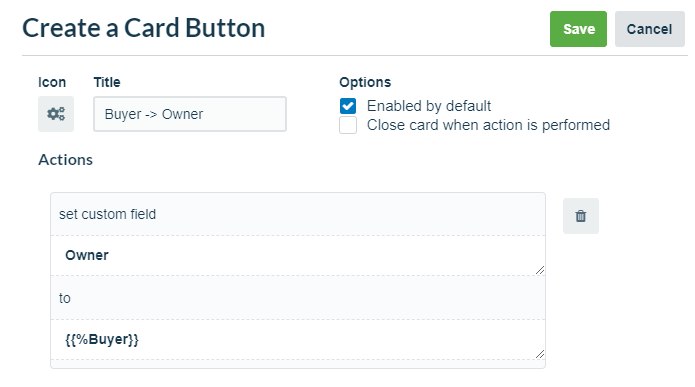
Task: Focus the Title field containing Buyer -> Owner
Action: [190, 114]
